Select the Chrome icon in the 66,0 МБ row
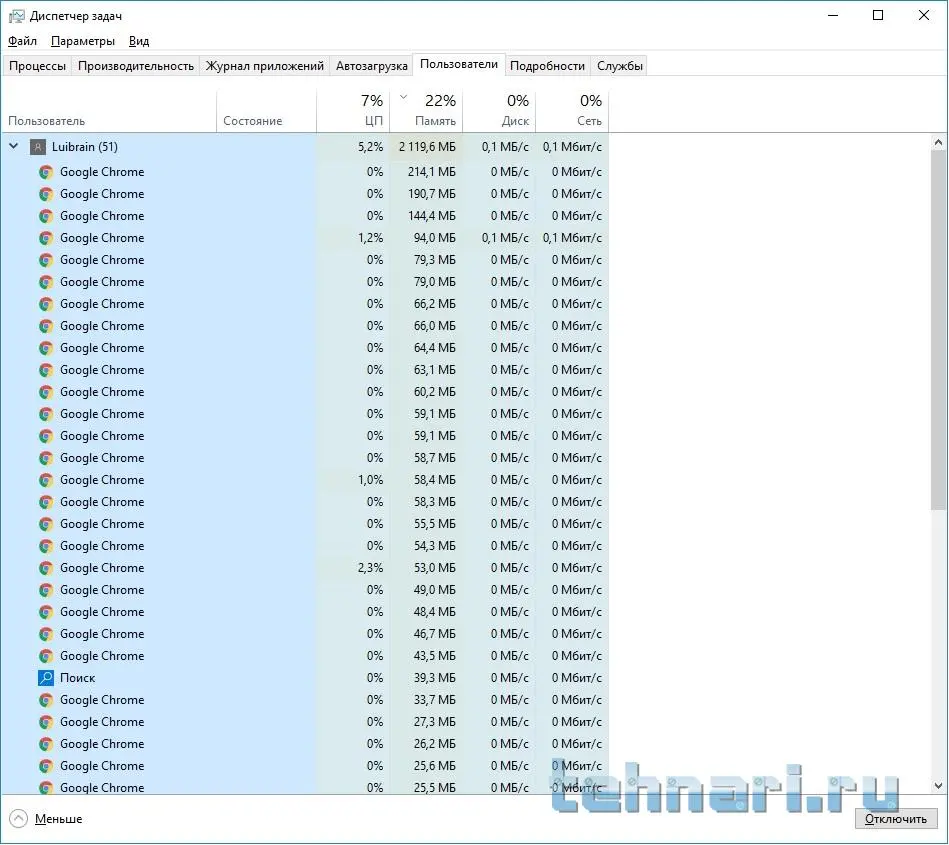Image resolution: width=949 pixels, height=845 pixels. 46,326
